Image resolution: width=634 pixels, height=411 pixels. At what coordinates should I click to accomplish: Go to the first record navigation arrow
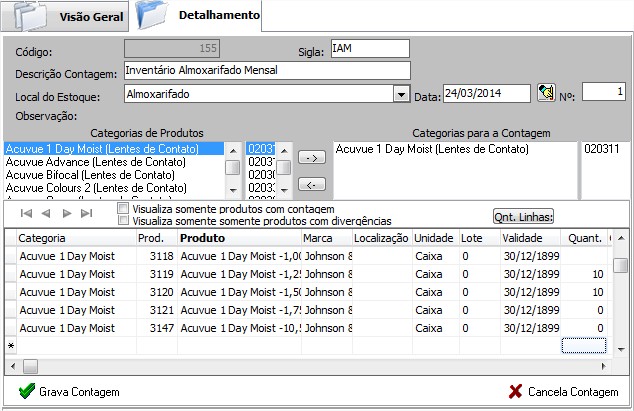point(26,213)
